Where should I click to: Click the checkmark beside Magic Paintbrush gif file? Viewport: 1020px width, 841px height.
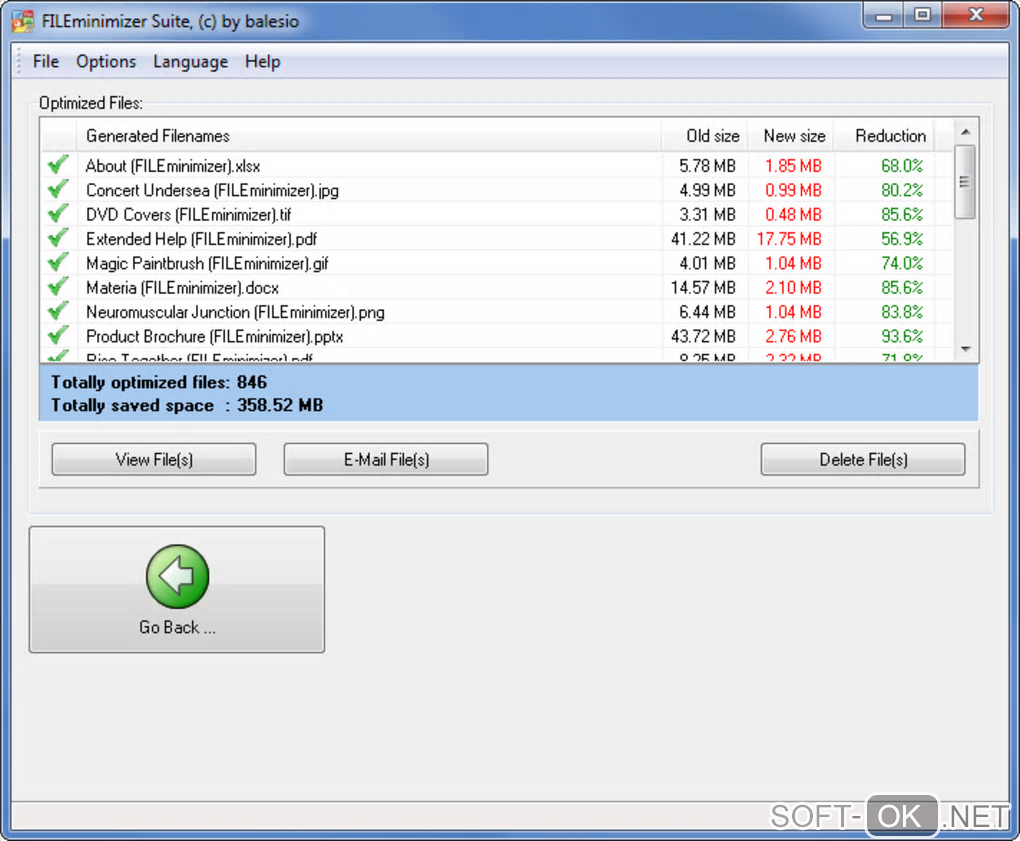59,262
